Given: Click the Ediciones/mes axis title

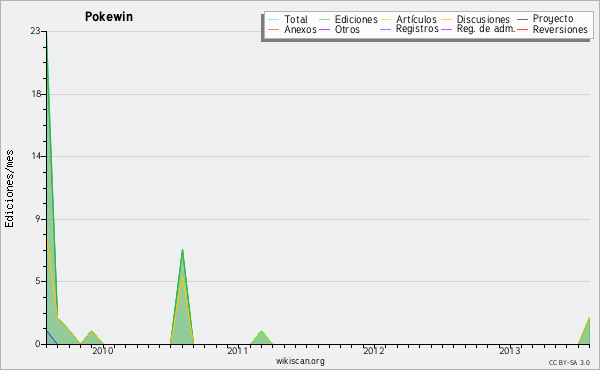Looking at the screenshot, I should click(x=9, y=189).
